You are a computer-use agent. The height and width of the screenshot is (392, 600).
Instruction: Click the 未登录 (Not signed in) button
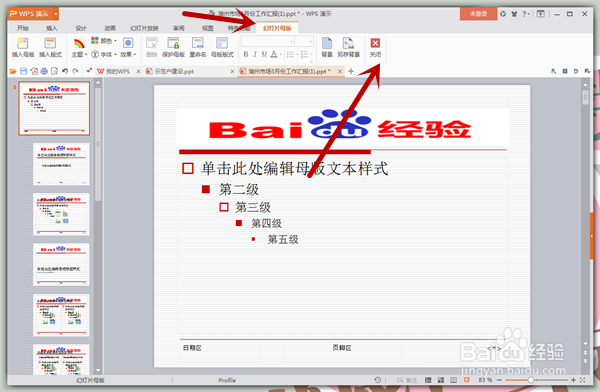click(478, 14)
